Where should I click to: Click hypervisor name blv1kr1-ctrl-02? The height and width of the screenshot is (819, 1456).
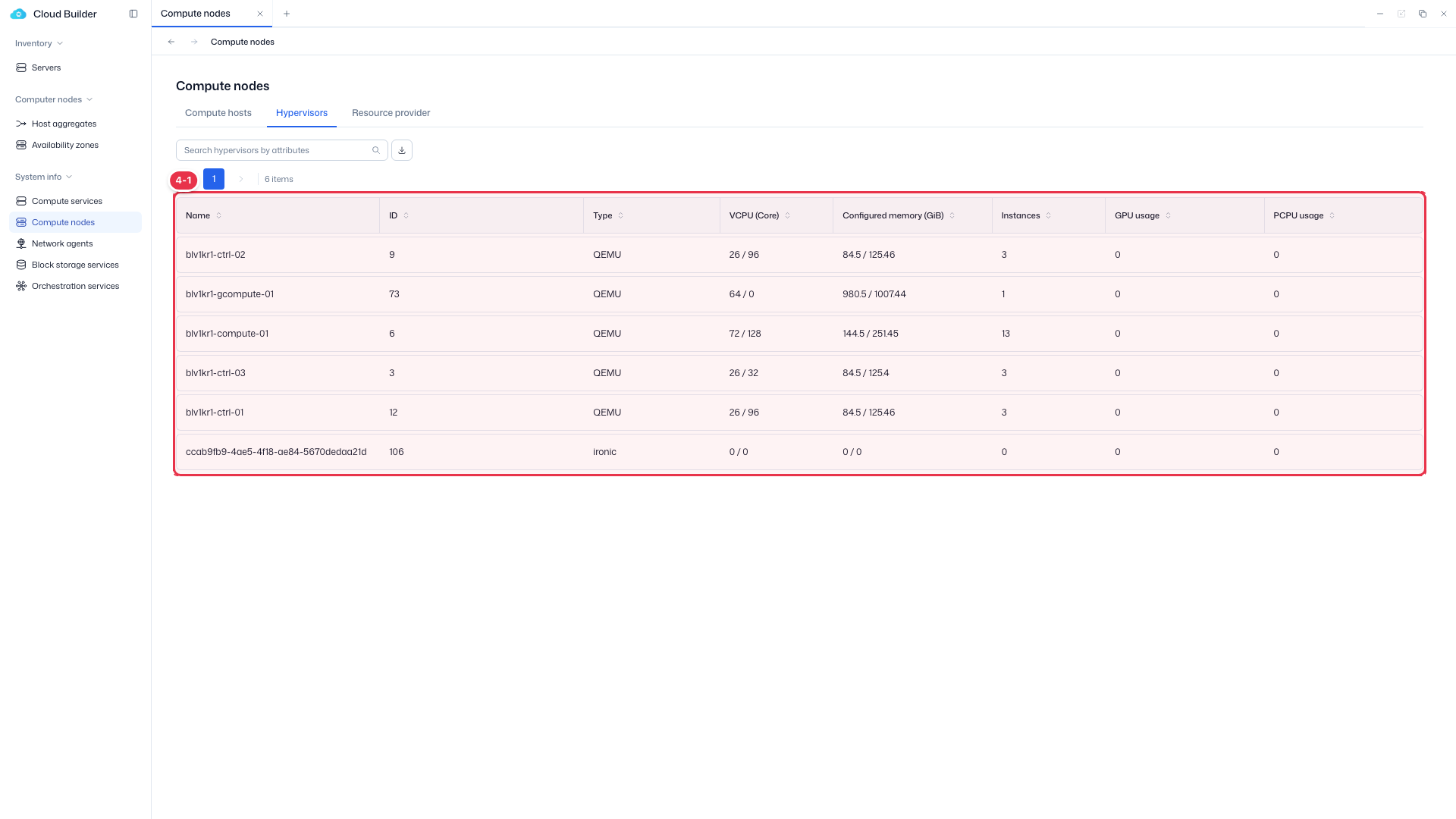[x=215, y=255]
